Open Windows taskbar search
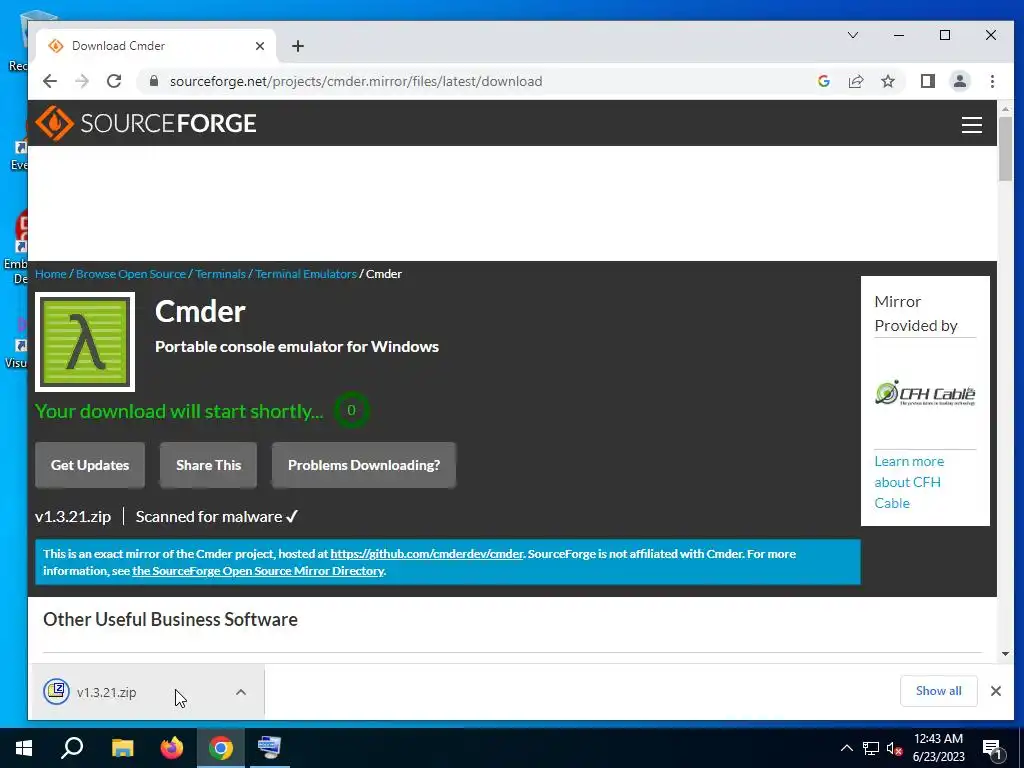 pos(72,748)
